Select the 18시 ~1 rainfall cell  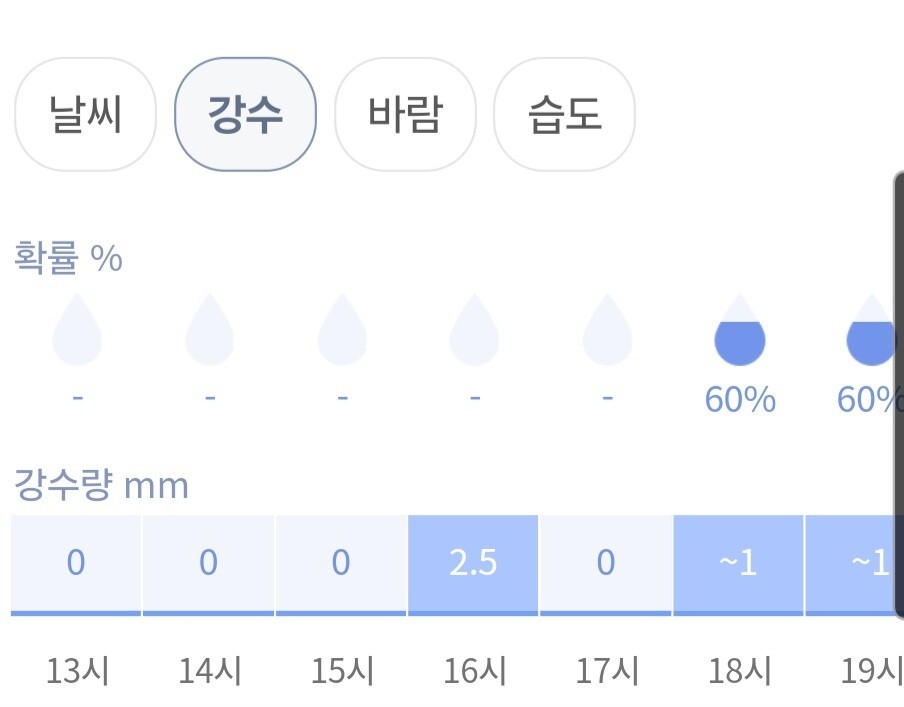point(738,563)
